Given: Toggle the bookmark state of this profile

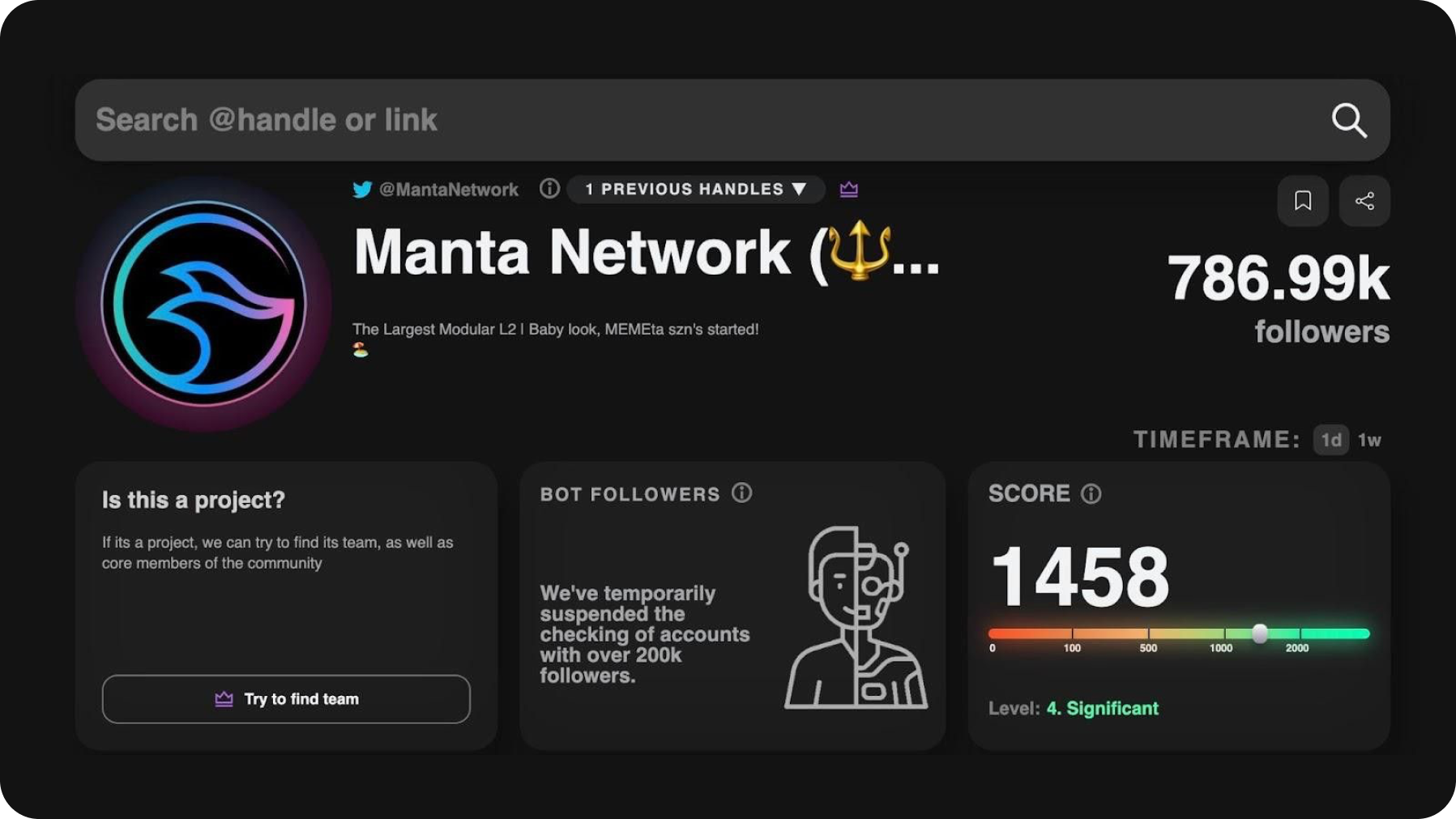Looking at the screenshot, I should pyautogui.click(x=1303, y=202).
